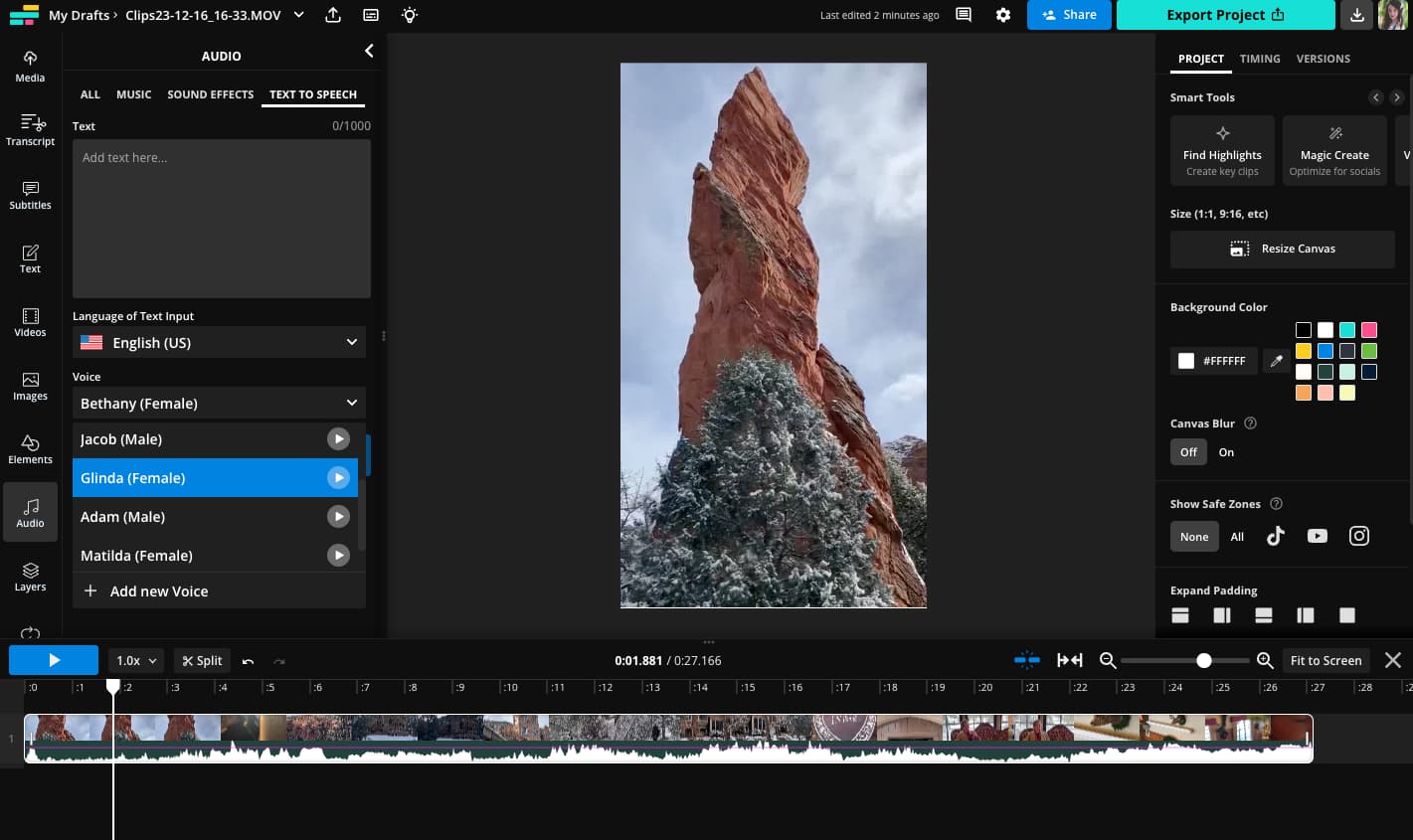Zoom in the timeline
Viewport: 1413px width, 840px height.
pos(1265,660)
